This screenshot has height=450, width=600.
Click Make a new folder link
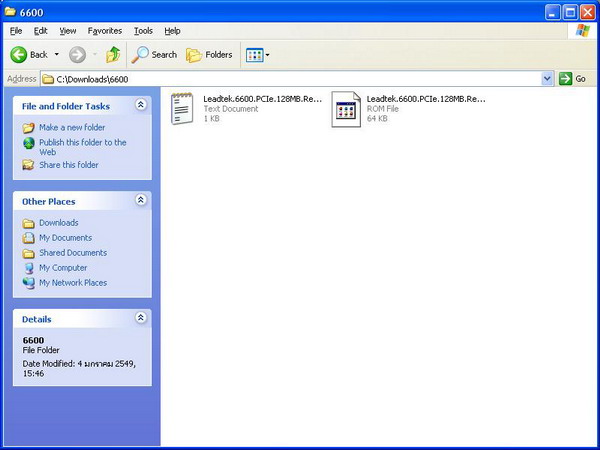(72, 127)
